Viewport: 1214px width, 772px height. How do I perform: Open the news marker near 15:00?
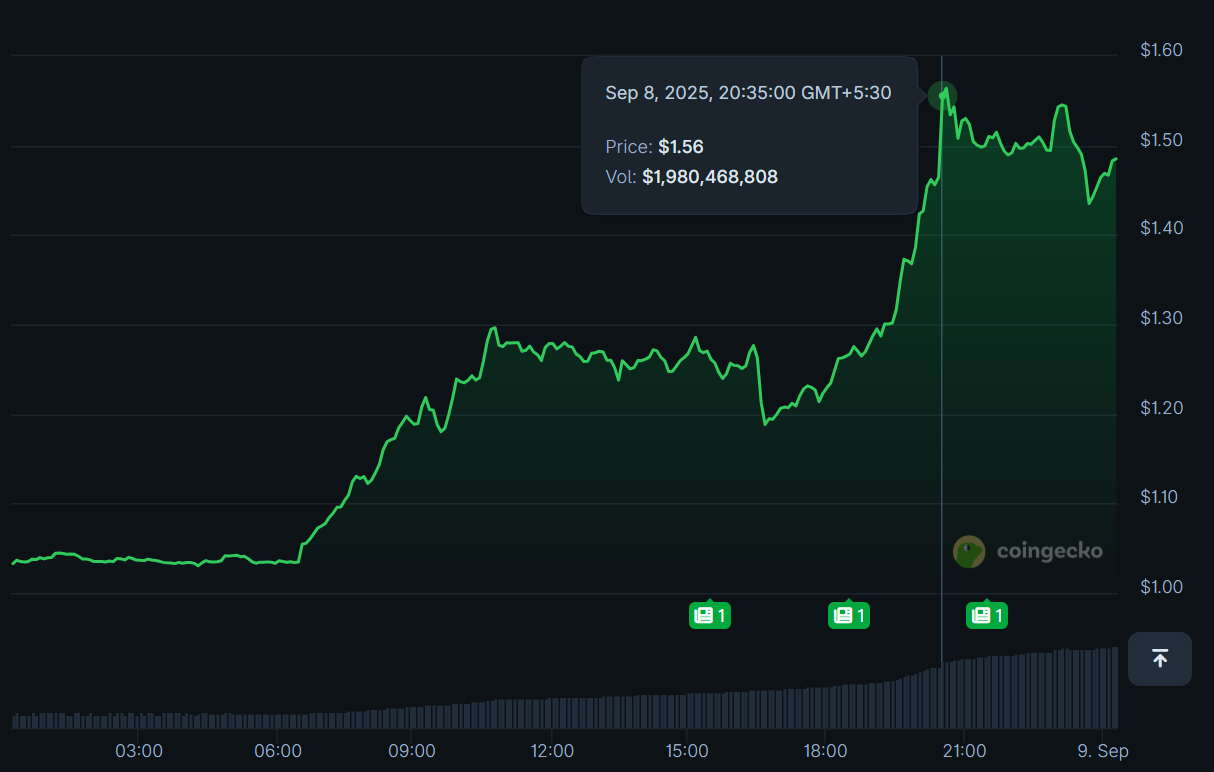[x=709, y=616]
